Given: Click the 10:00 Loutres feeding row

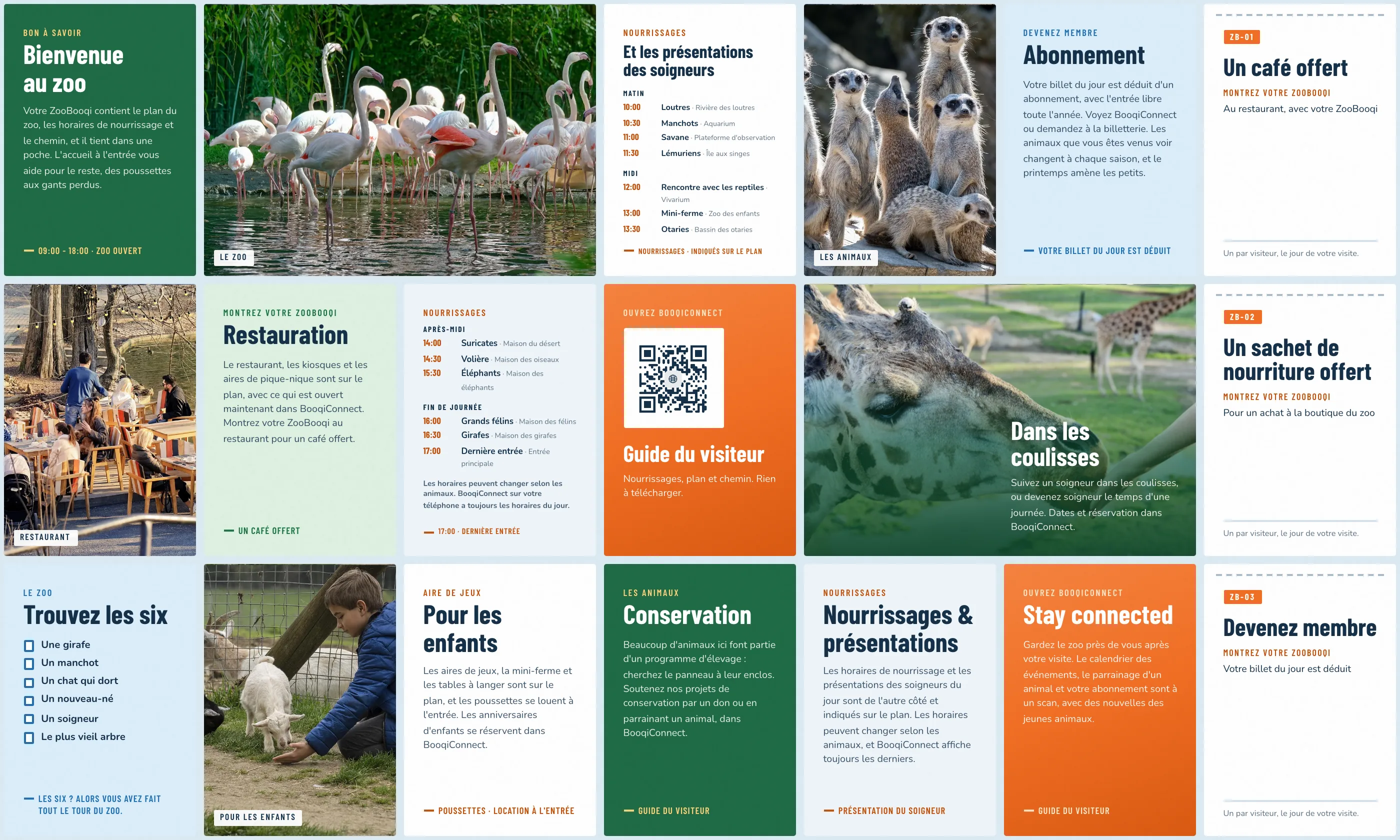Looking at the screenshot, I should pyautogui.click(x=699, y=107).
